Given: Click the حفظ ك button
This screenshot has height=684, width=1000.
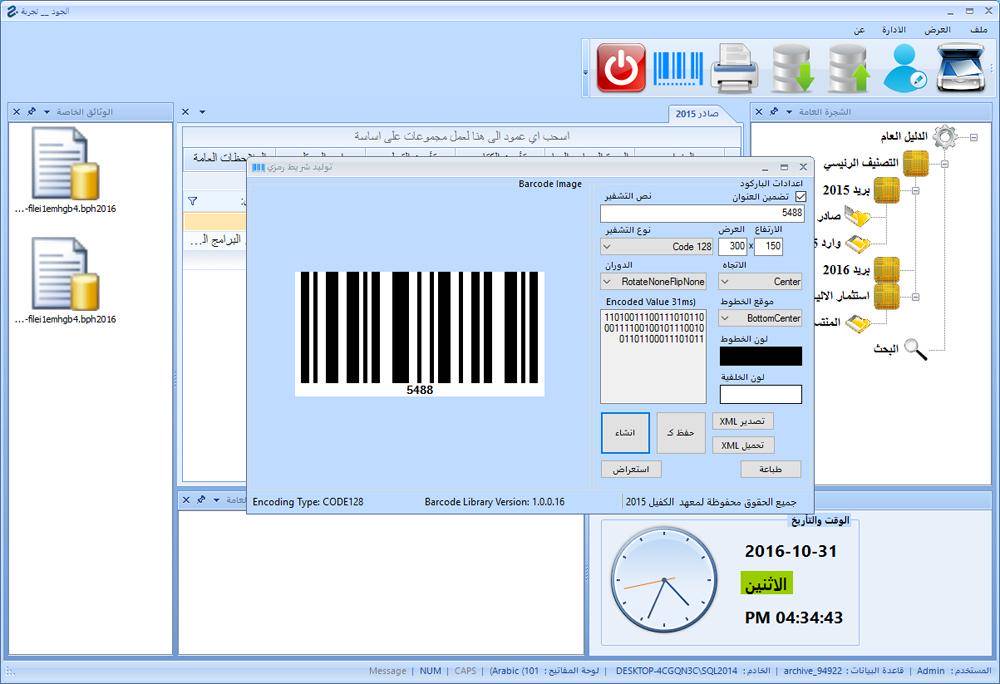Looking at the screenshot, I should tap(680, 433).
